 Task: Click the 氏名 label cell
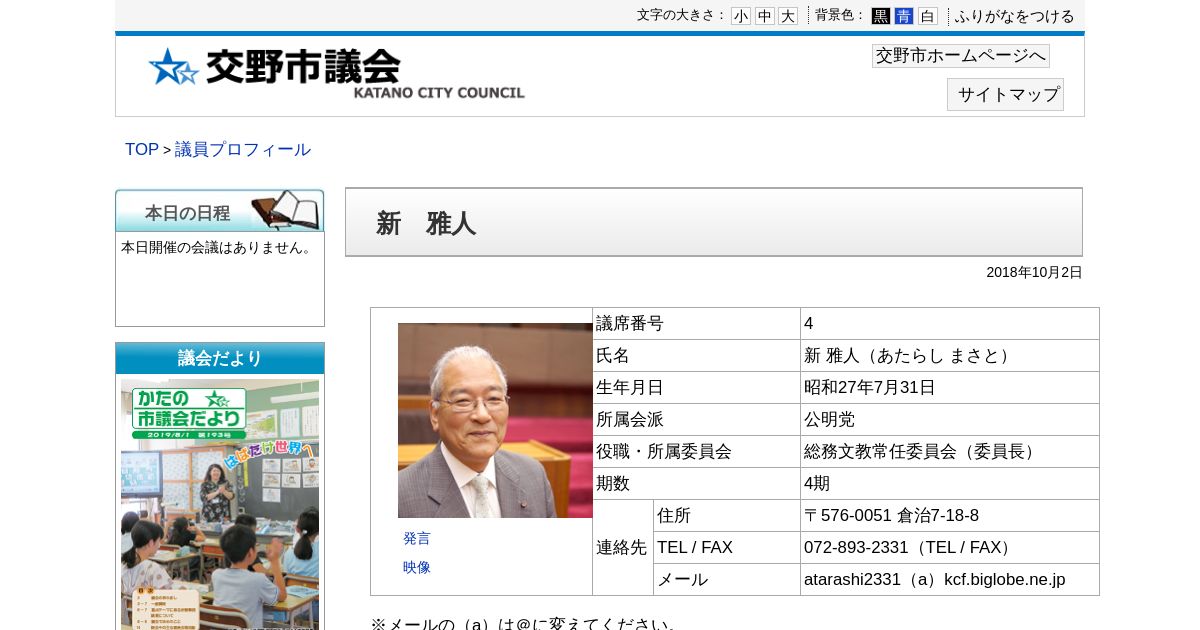pyautogui.click(x=696, y=356)
